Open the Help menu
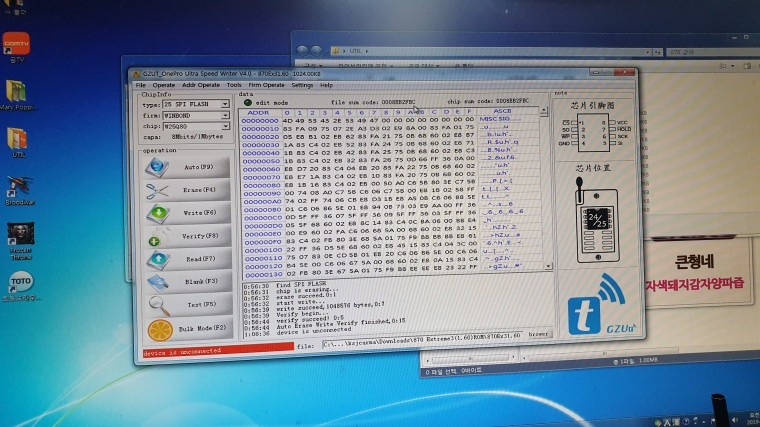760x427 pixels. pos(327,85)
